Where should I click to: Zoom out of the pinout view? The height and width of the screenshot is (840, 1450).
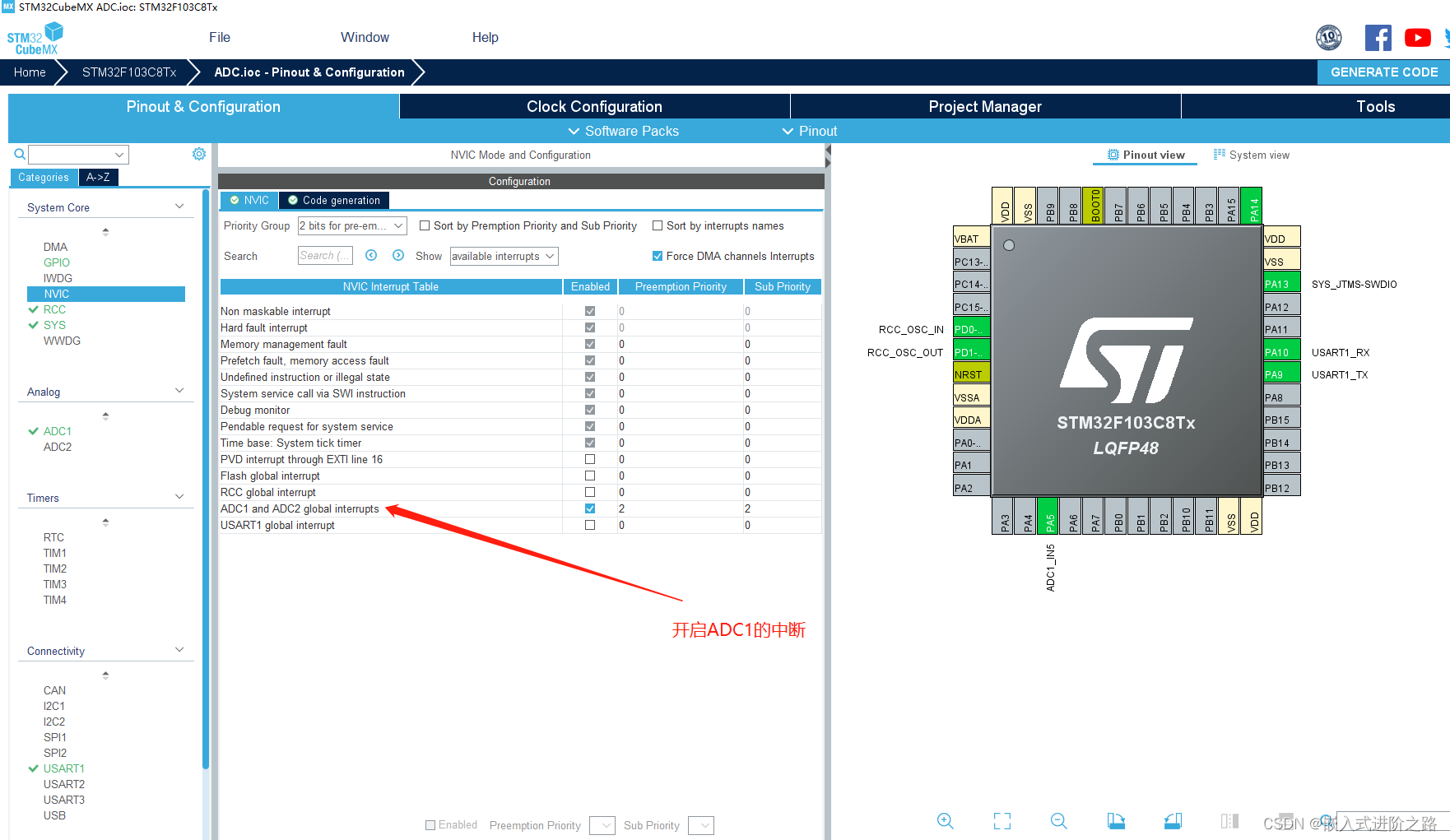pyautogui.click(x=1058, y=820)
